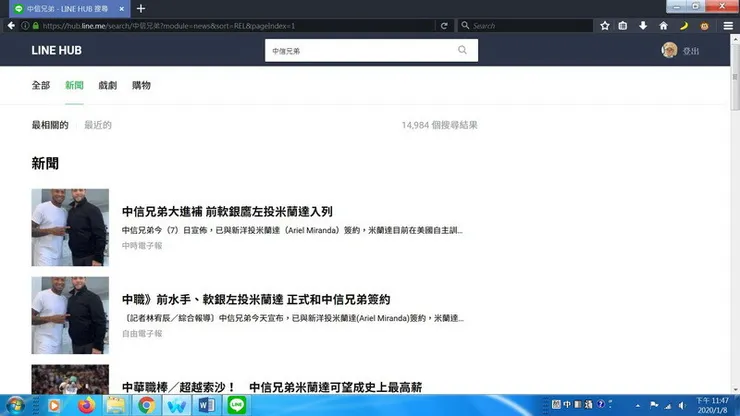Click the network signal tray icon
Image resolution: width=740 pixels, height=416 pixels.
pyautogui.click(x=668, y=406)
